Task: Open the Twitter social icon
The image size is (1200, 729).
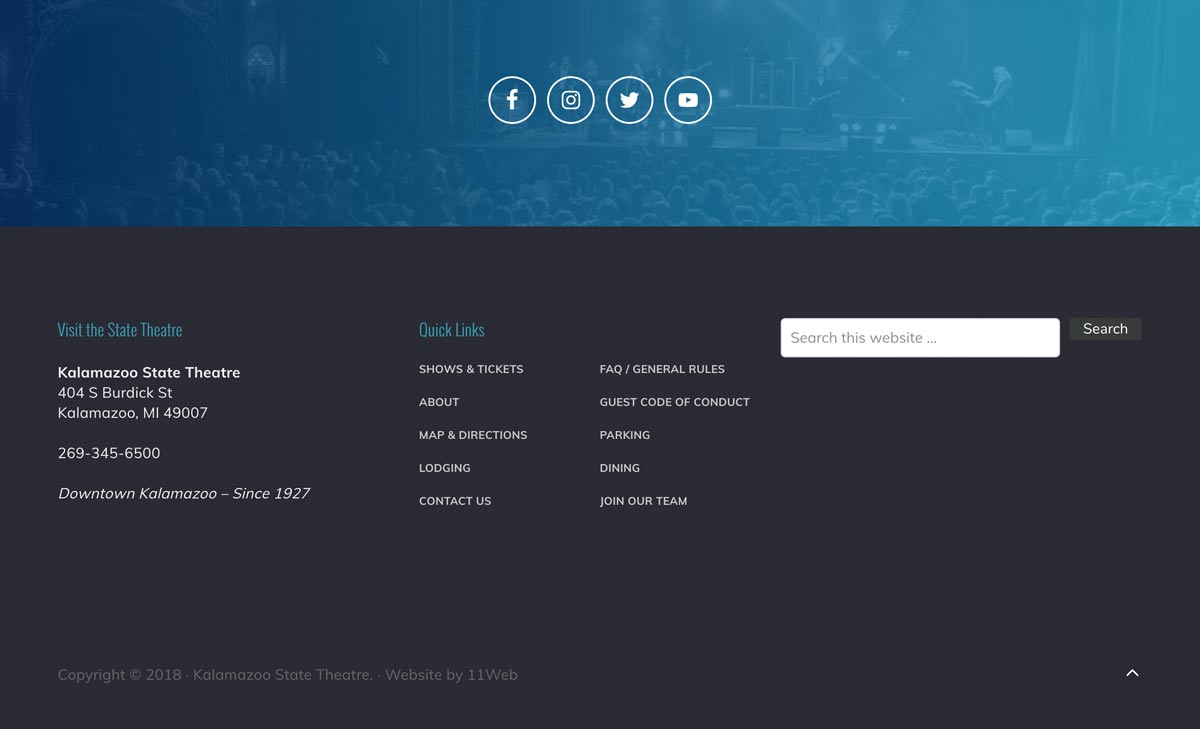Action: point(629,100)
